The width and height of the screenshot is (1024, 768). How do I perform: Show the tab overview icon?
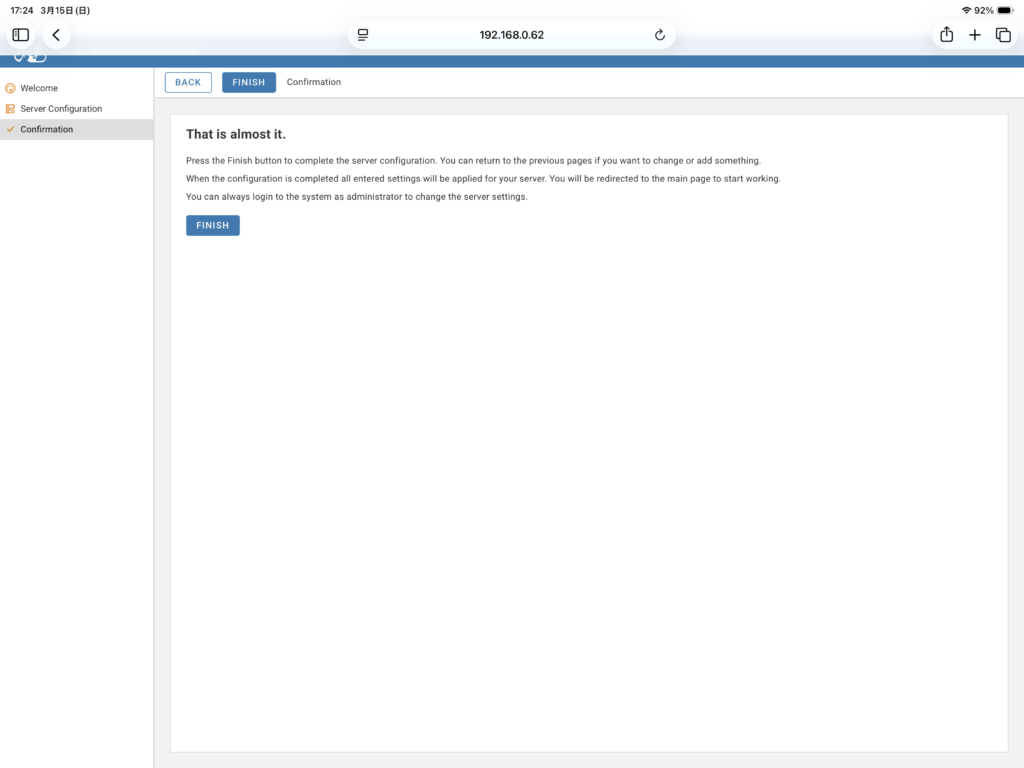(x=1003, y=35)
